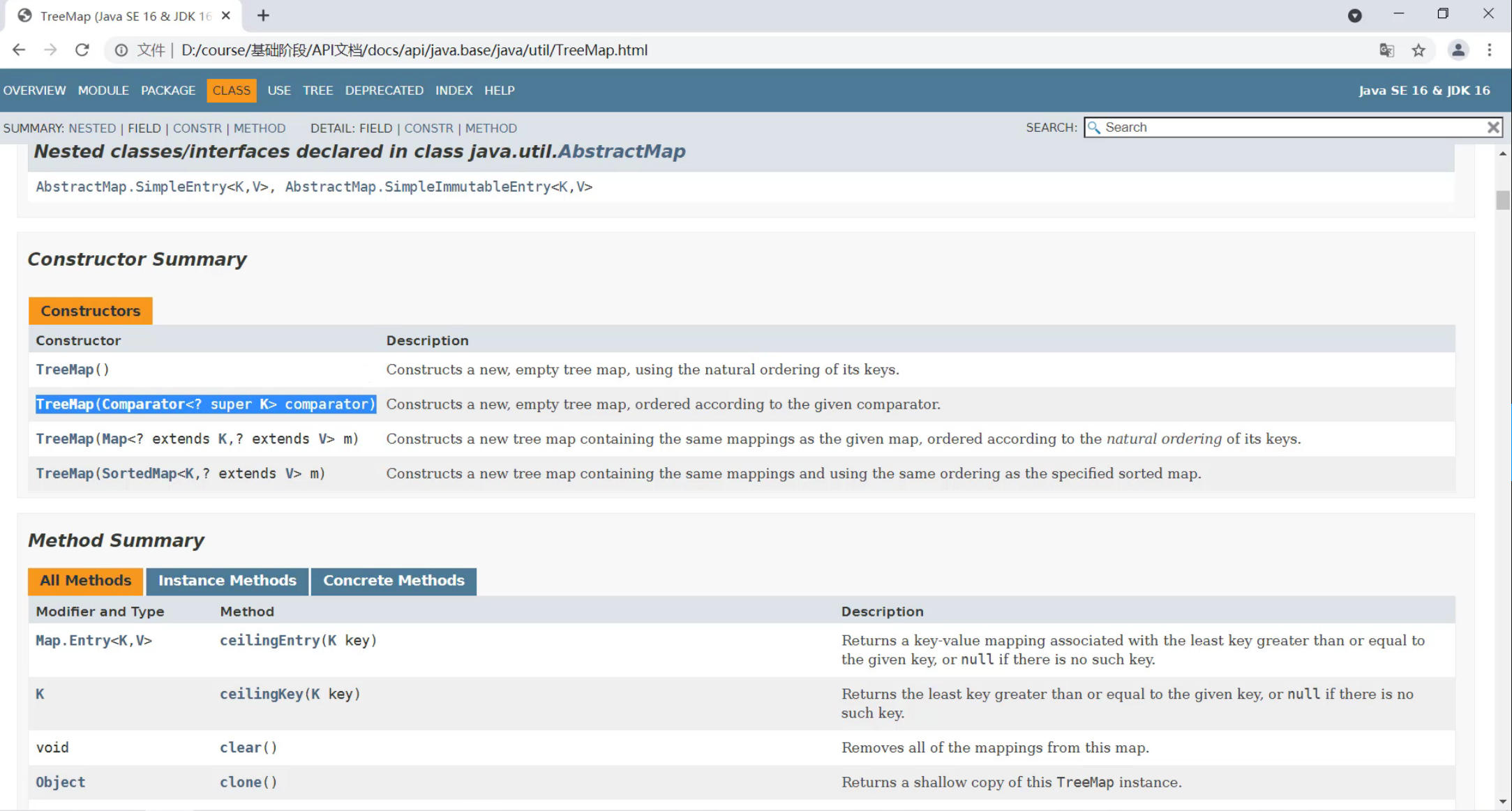Open the PACKAGE navigation item
1512x811 pixels.
pos(168,91)
